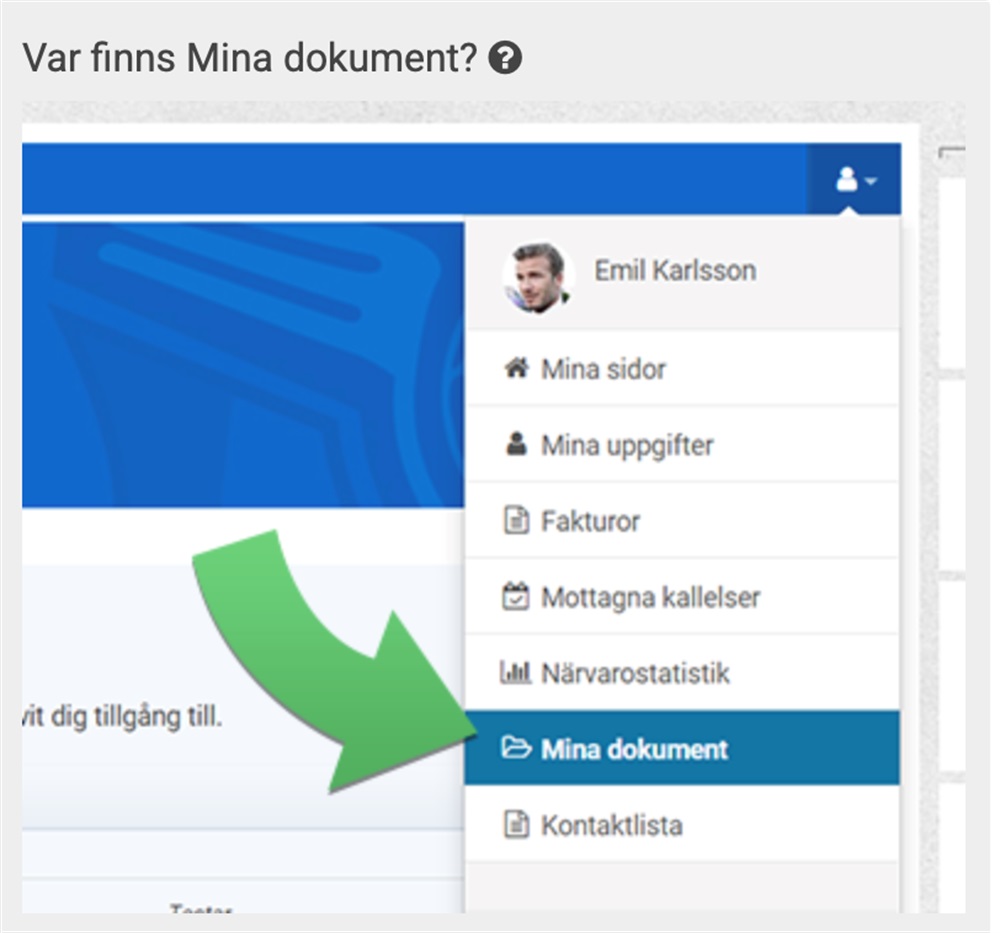Click the document icon beside Fakturor
Image resolution: width=1000 pixels, height=933 pixels.
point(515,521)
